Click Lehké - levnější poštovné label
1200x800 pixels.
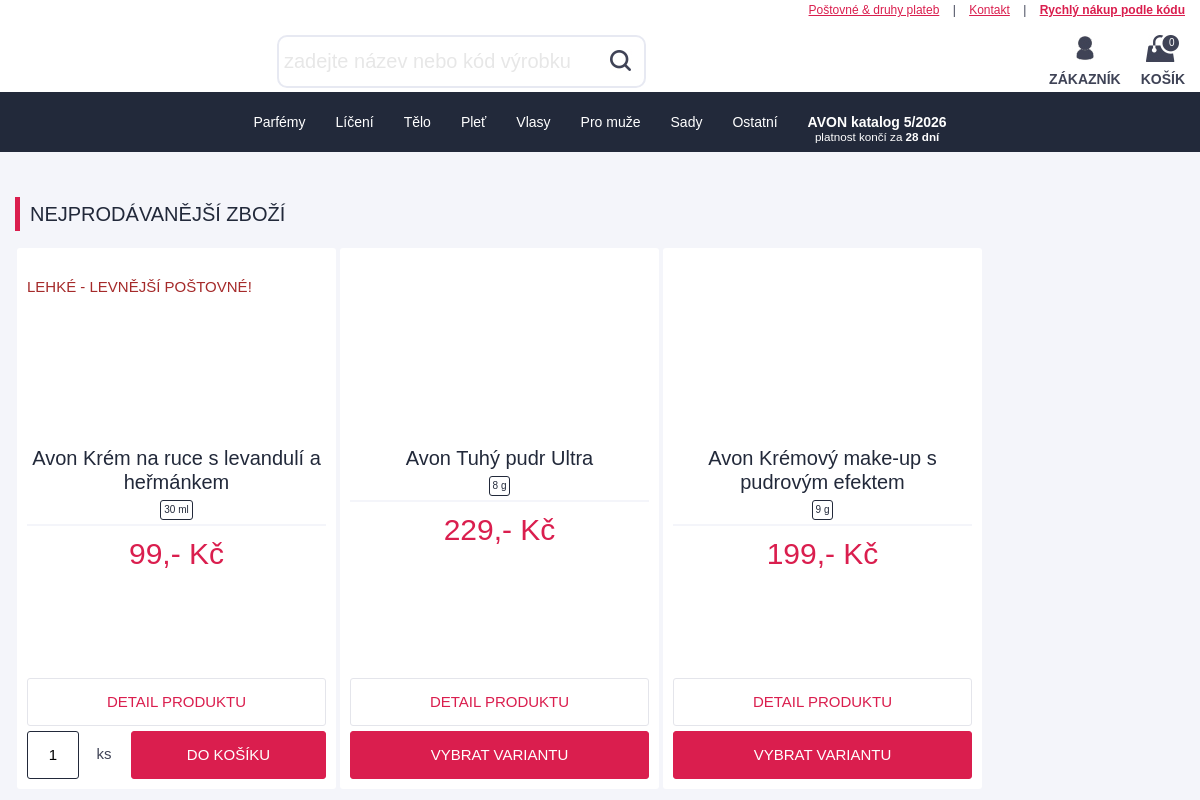point(139,287)
